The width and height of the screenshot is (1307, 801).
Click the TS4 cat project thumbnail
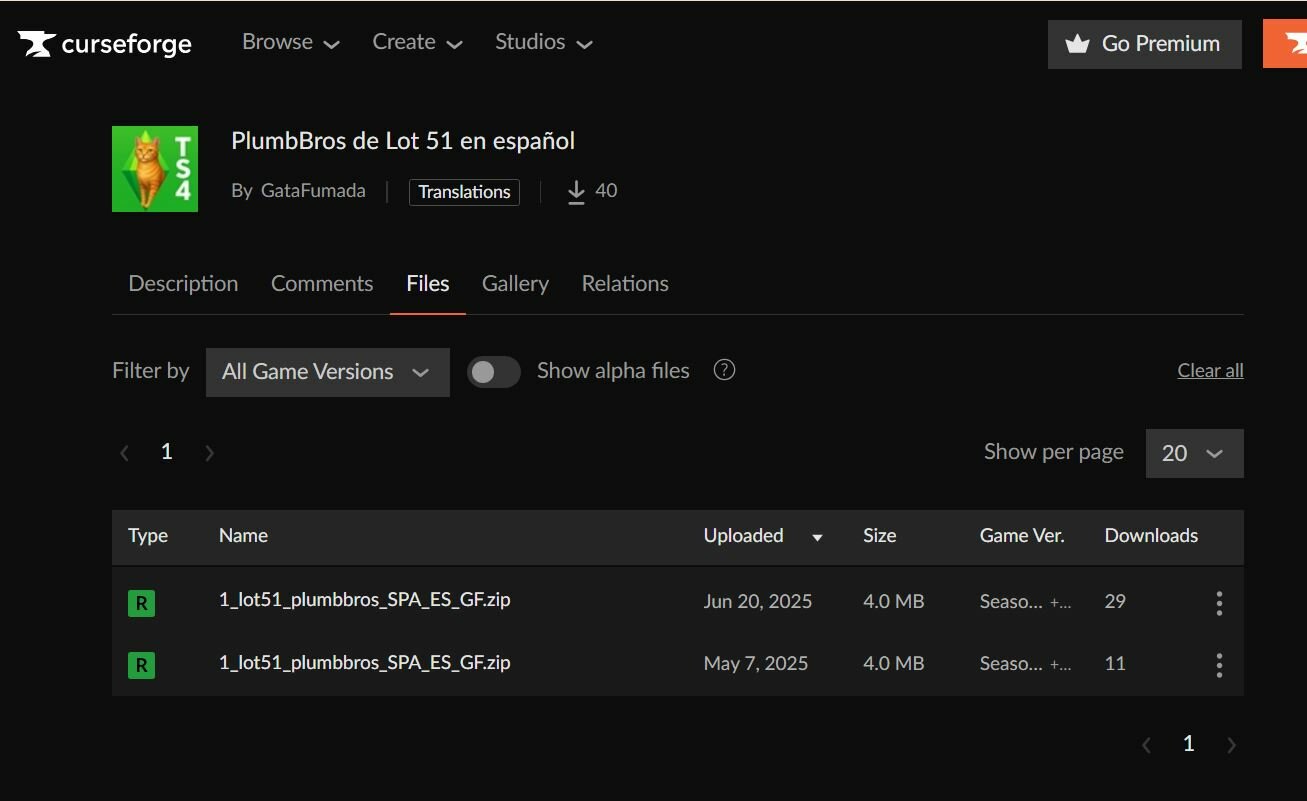point(155,169)
